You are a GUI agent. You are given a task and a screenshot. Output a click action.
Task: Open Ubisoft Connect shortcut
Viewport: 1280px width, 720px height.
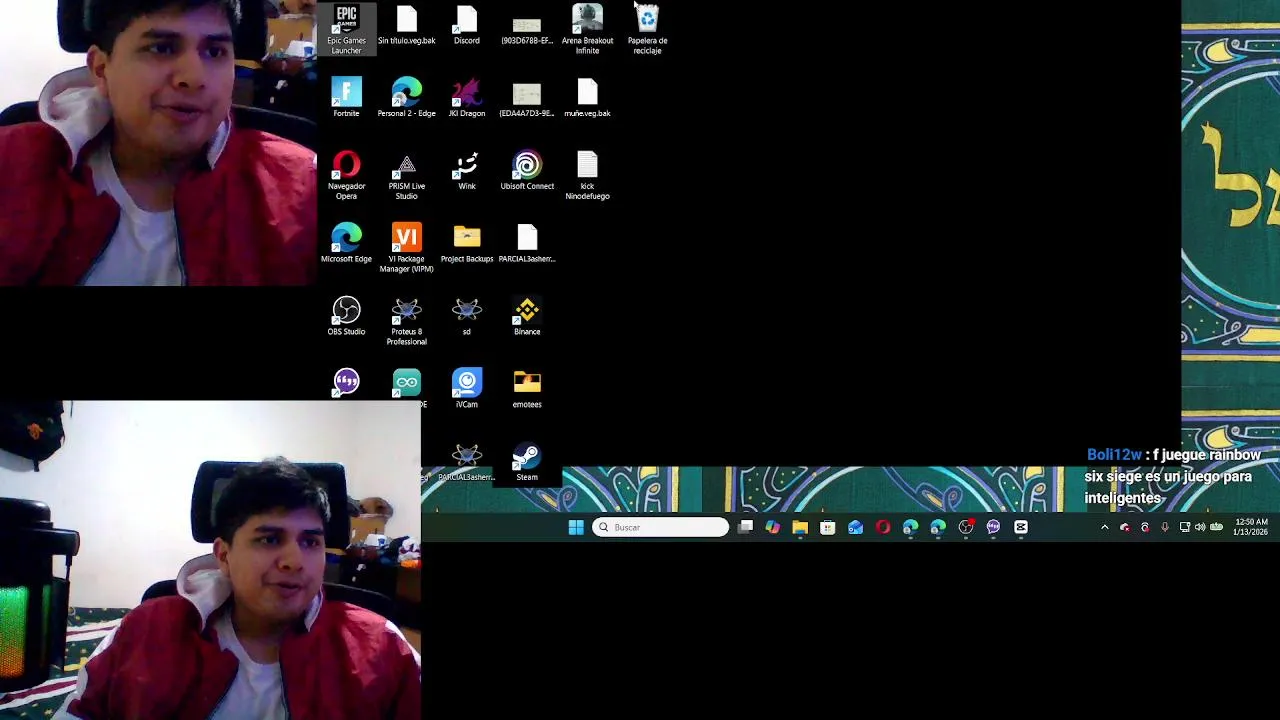tap(527, 171)
